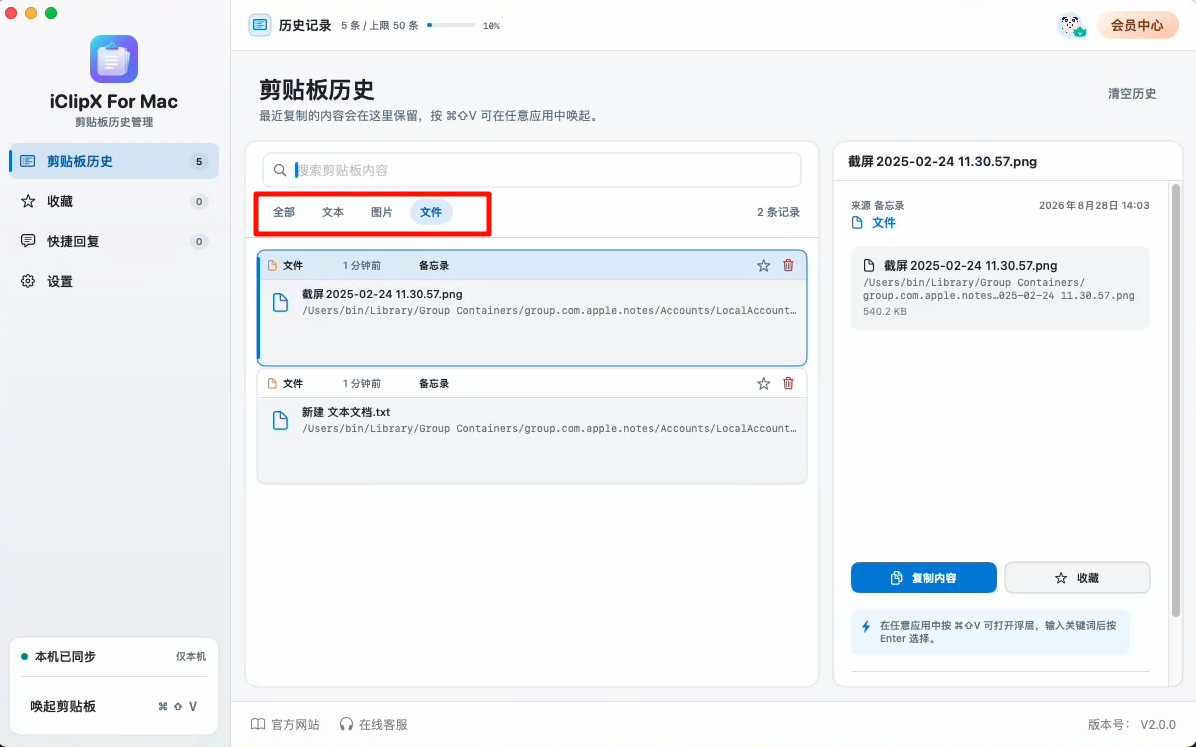
Task: Favorite the 截屏 png record with star
Action: (x=764, y=266)
